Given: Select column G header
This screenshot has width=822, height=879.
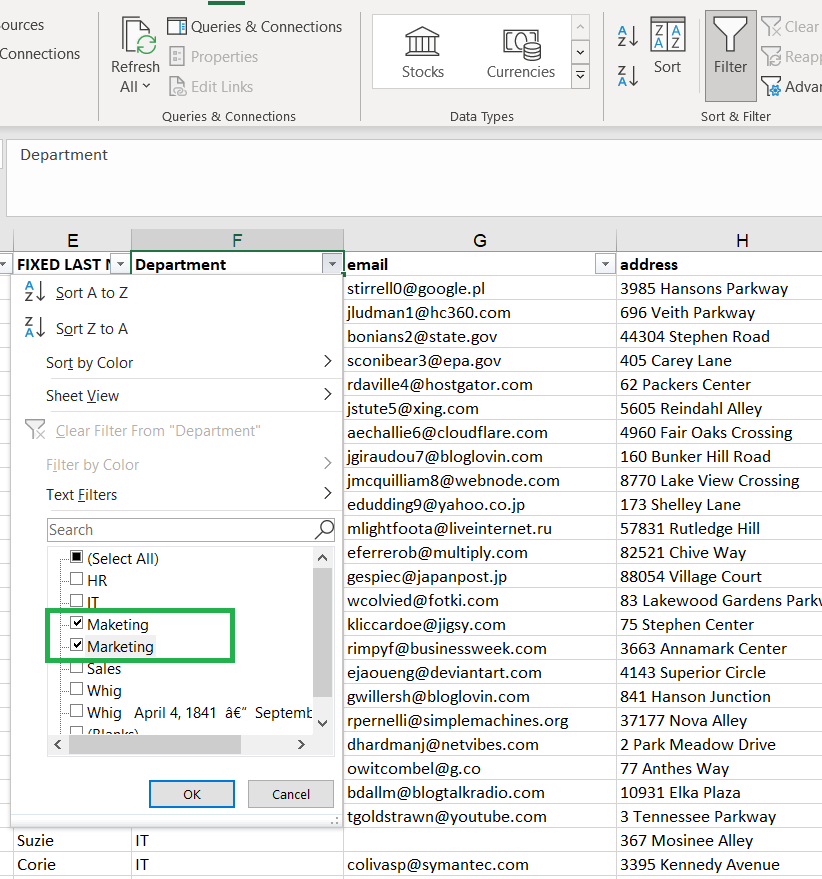Looking at the screenshot, I should click(479, 240).
